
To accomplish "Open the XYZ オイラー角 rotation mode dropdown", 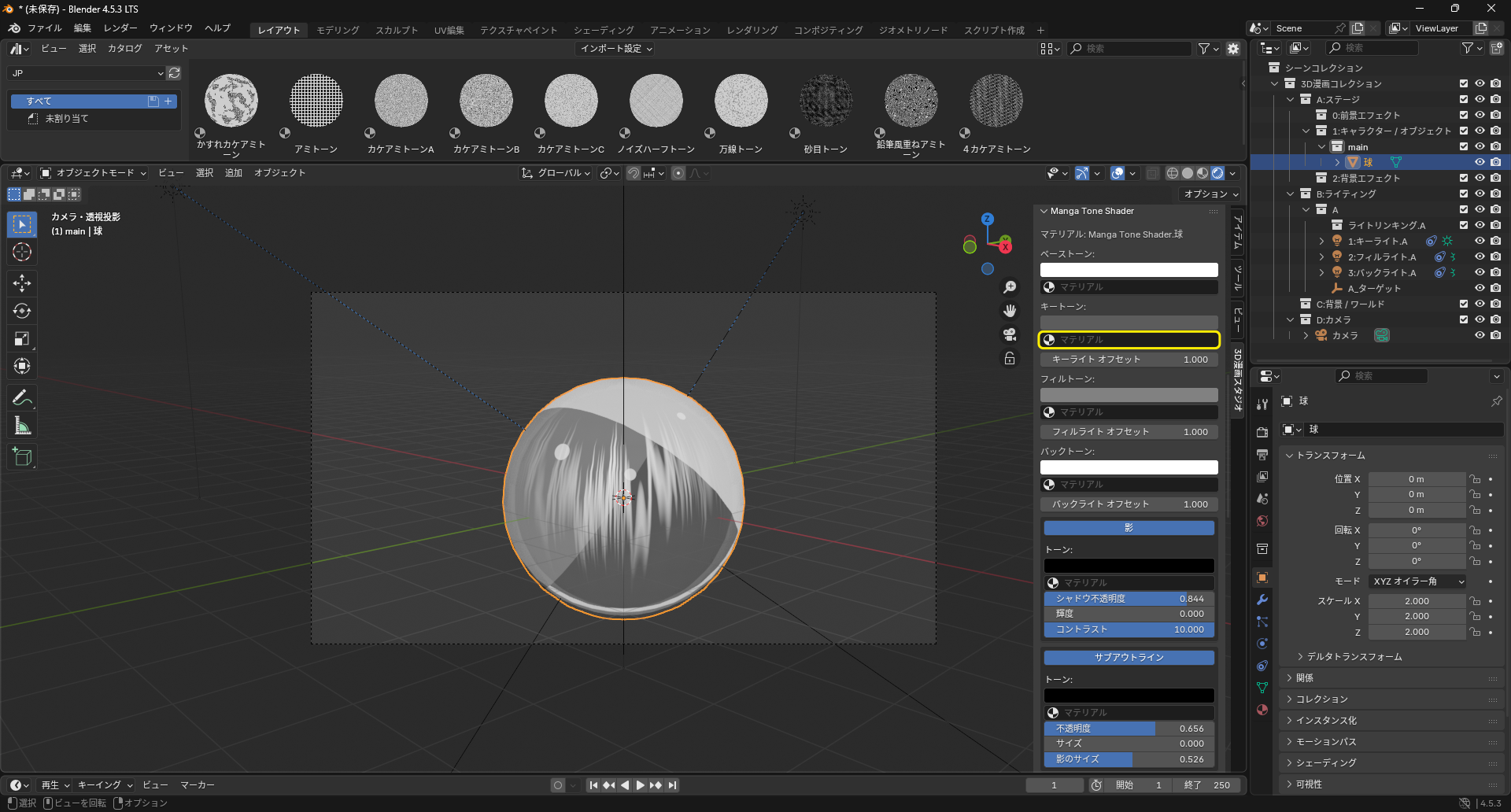I will 1418,581.
